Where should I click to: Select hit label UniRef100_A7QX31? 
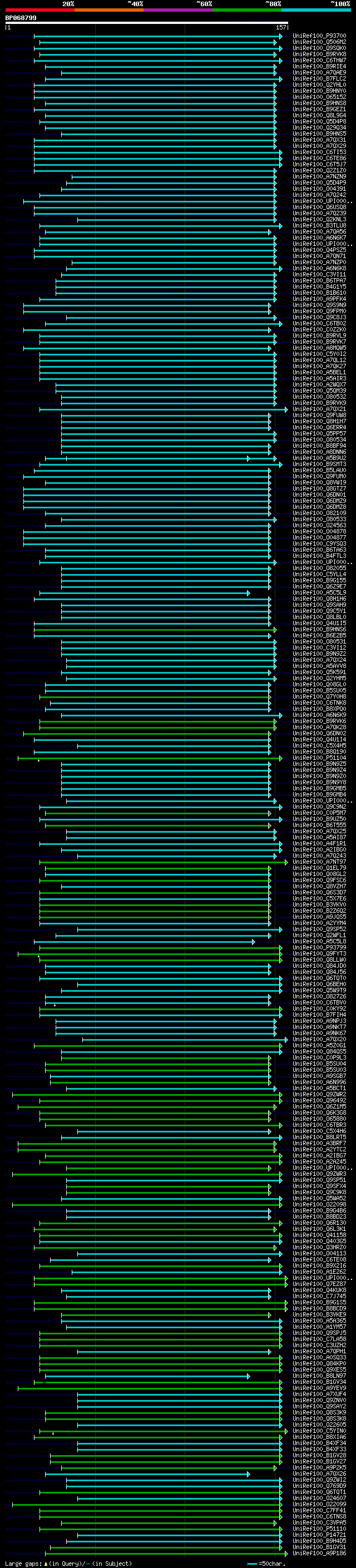[x=319, y=140]
